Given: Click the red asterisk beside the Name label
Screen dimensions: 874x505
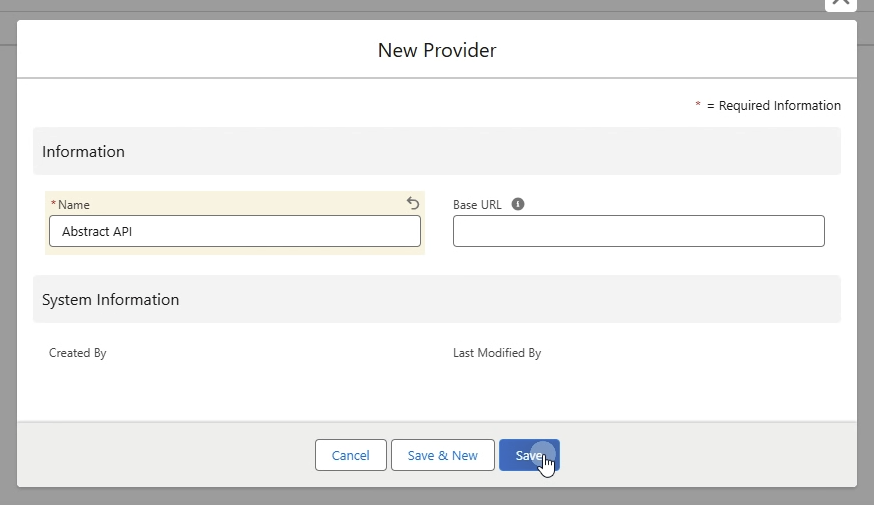Looking at the screenshot, I should click(x=54, y=204).
